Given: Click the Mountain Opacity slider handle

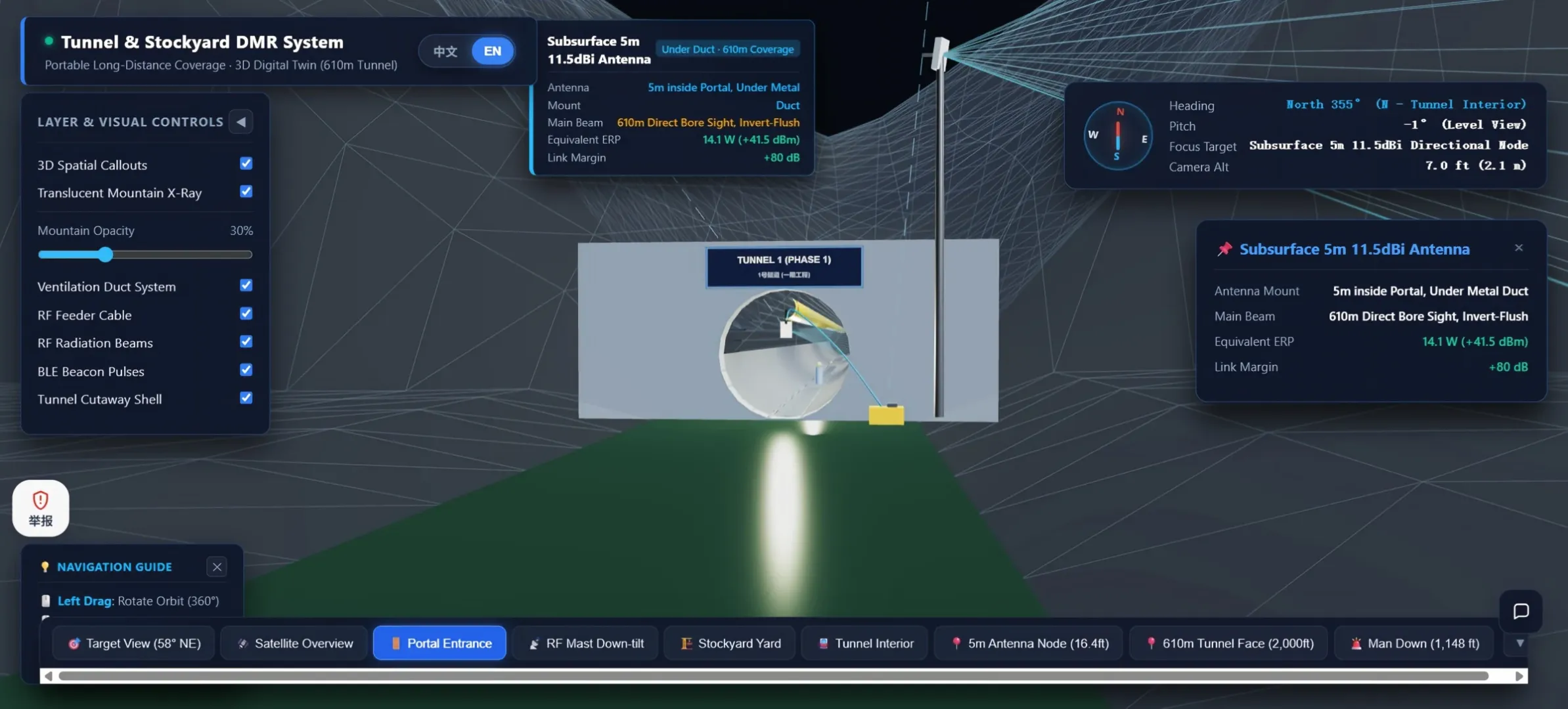Looking at the screenshot, I should click(106, 255).
